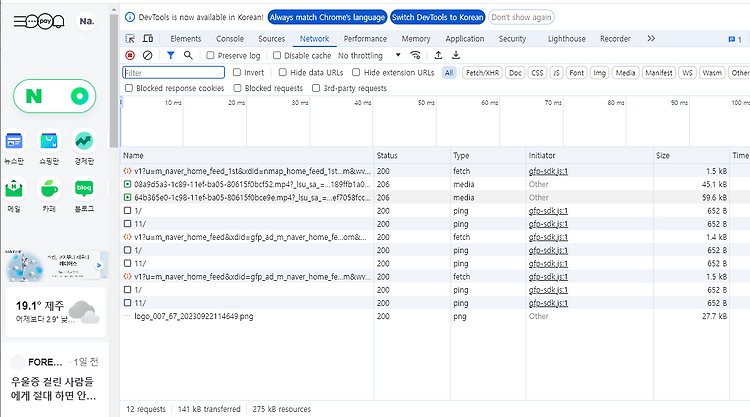750x417 pixels.
Task: Click Switch DevTools to Korean
Action: pos(438,17)
